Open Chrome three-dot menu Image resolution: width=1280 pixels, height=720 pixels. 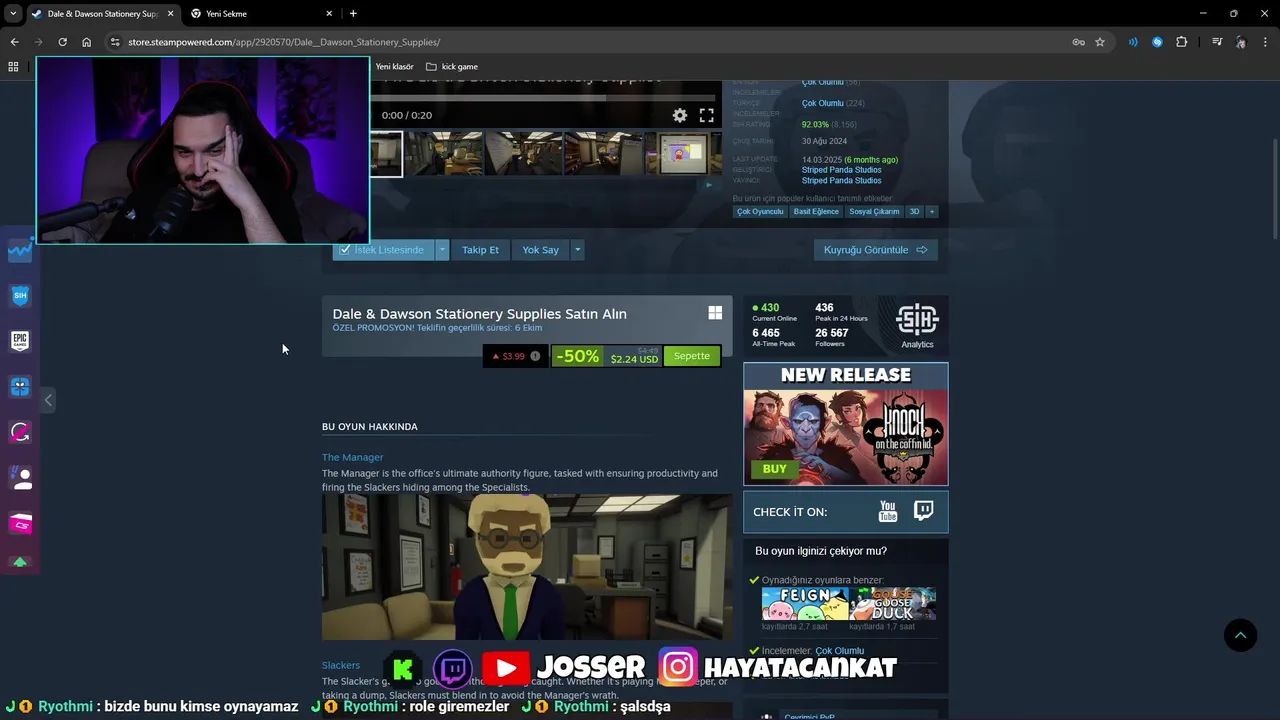click(1265, 42)
